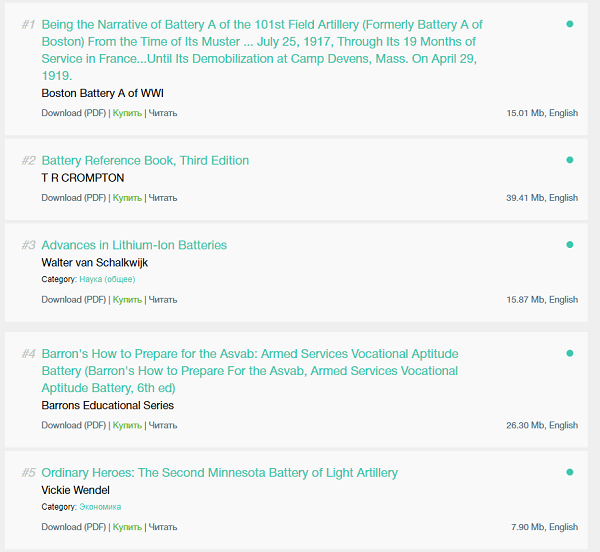Viewport: 600px width, 552px height.
Task: Click the green status dot for Battery Reference Book
Action: [570, 160]
